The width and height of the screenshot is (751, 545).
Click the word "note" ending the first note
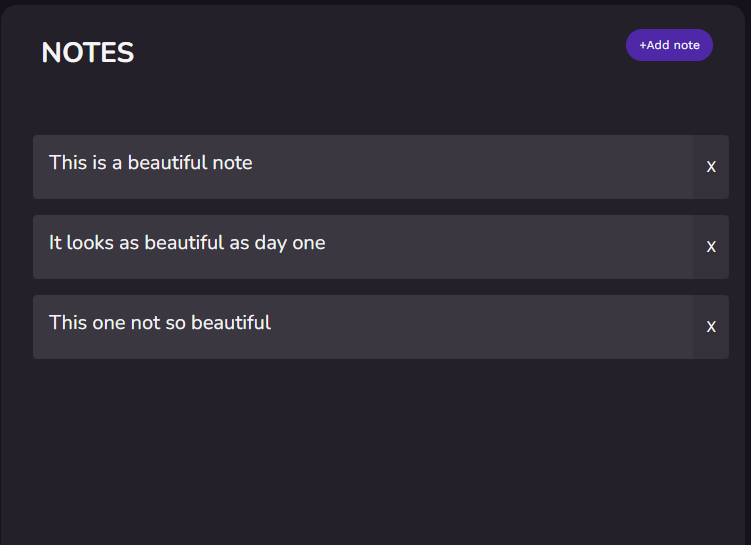point(232,163)
